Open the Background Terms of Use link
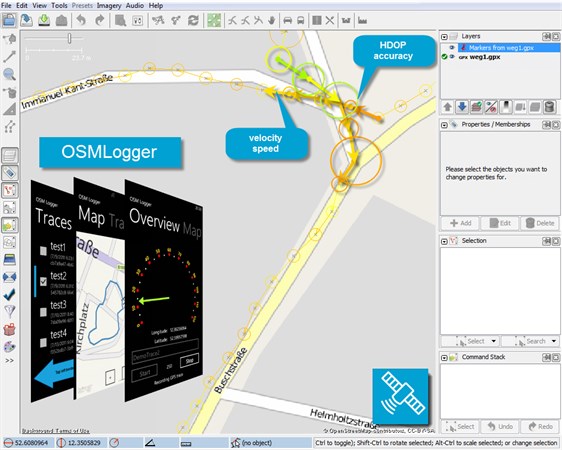Screen dimensions: 562x450 [56, 431]
